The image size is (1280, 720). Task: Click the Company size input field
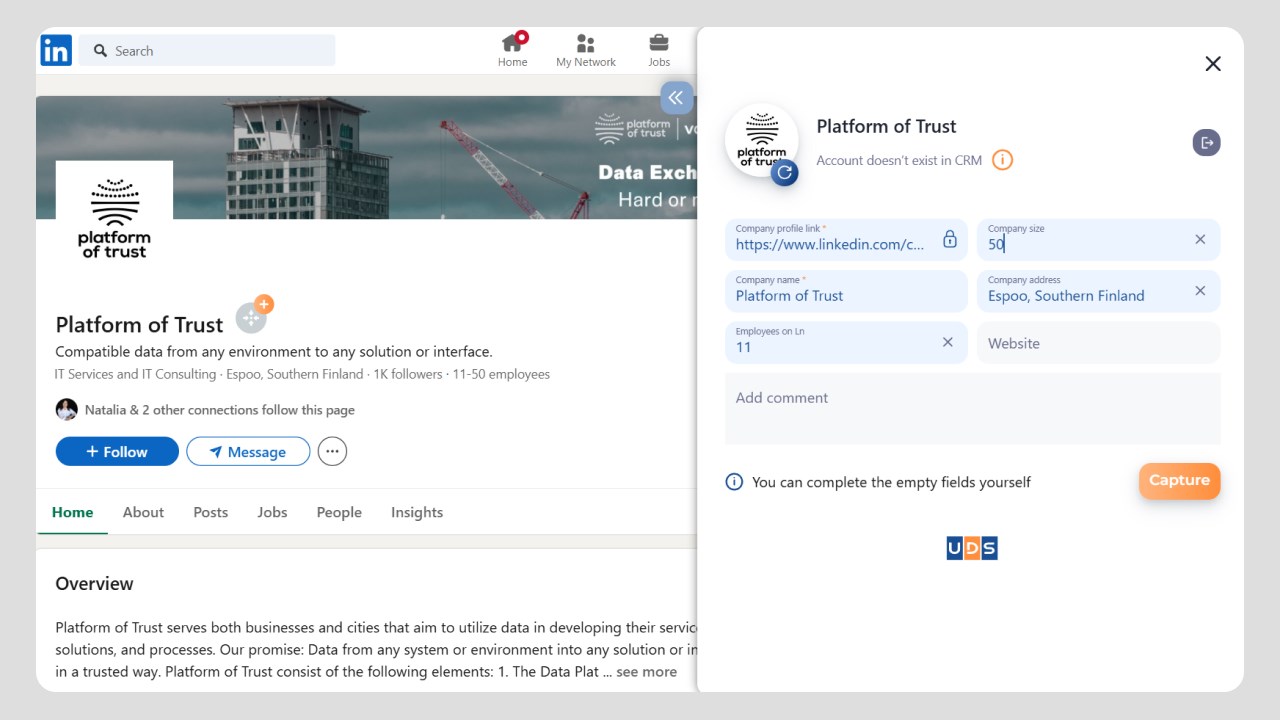tap(1098, 240)
